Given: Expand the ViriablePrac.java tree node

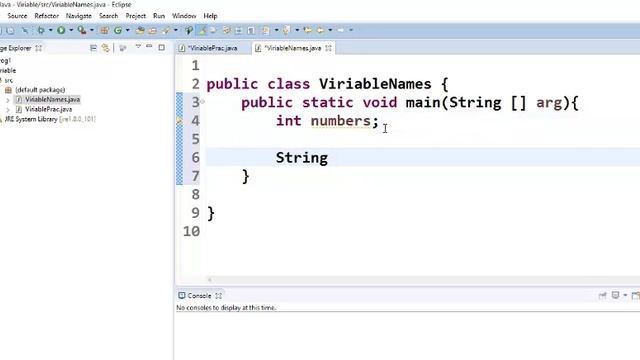Looking at the screenshot, I should tap(8, 109).
